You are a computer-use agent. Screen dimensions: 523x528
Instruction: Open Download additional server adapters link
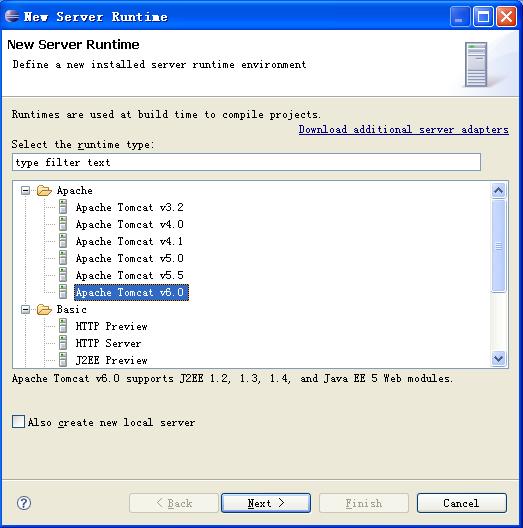[403, 130]
